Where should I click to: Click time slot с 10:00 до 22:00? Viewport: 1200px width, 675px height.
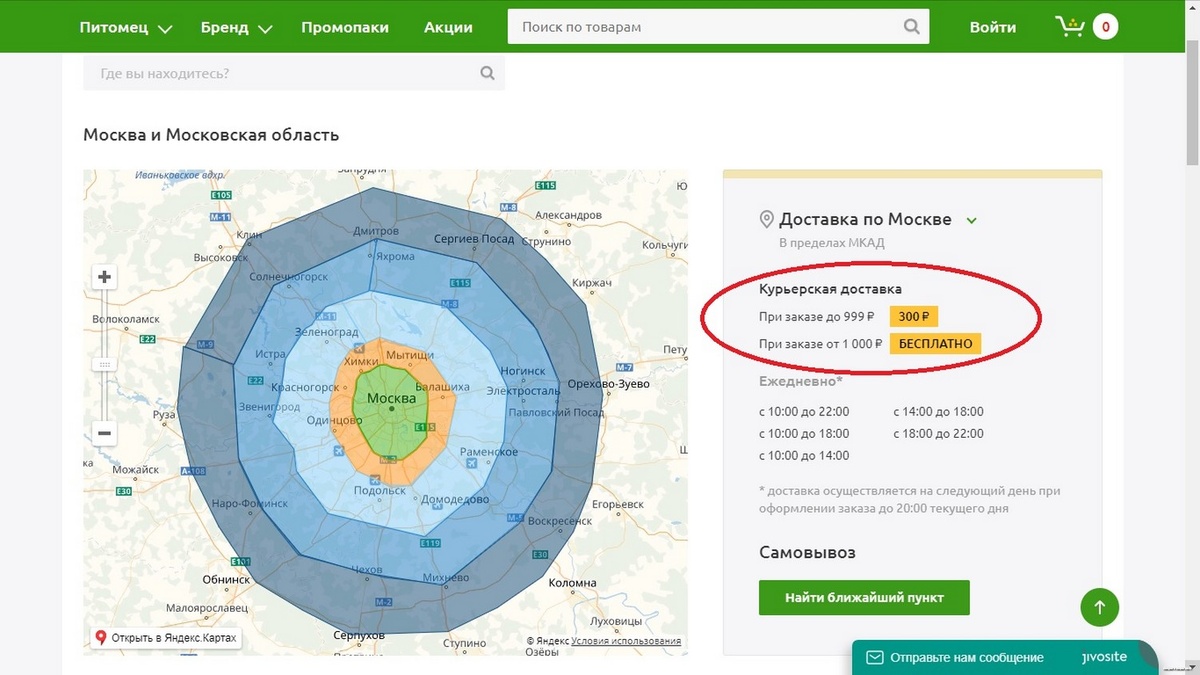[804, 411]
